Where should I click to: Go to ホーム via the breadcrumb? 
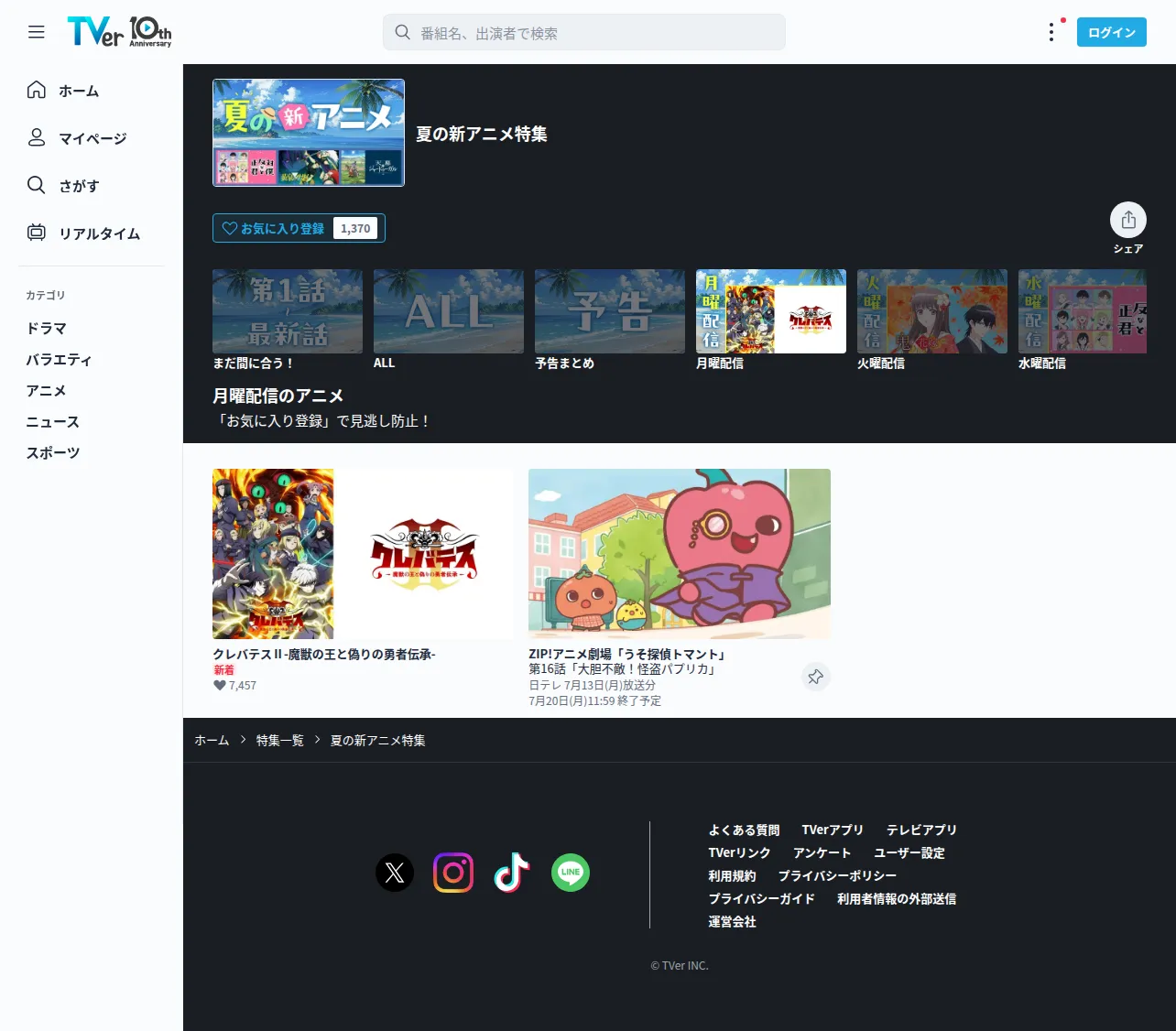tap(212, 740)
